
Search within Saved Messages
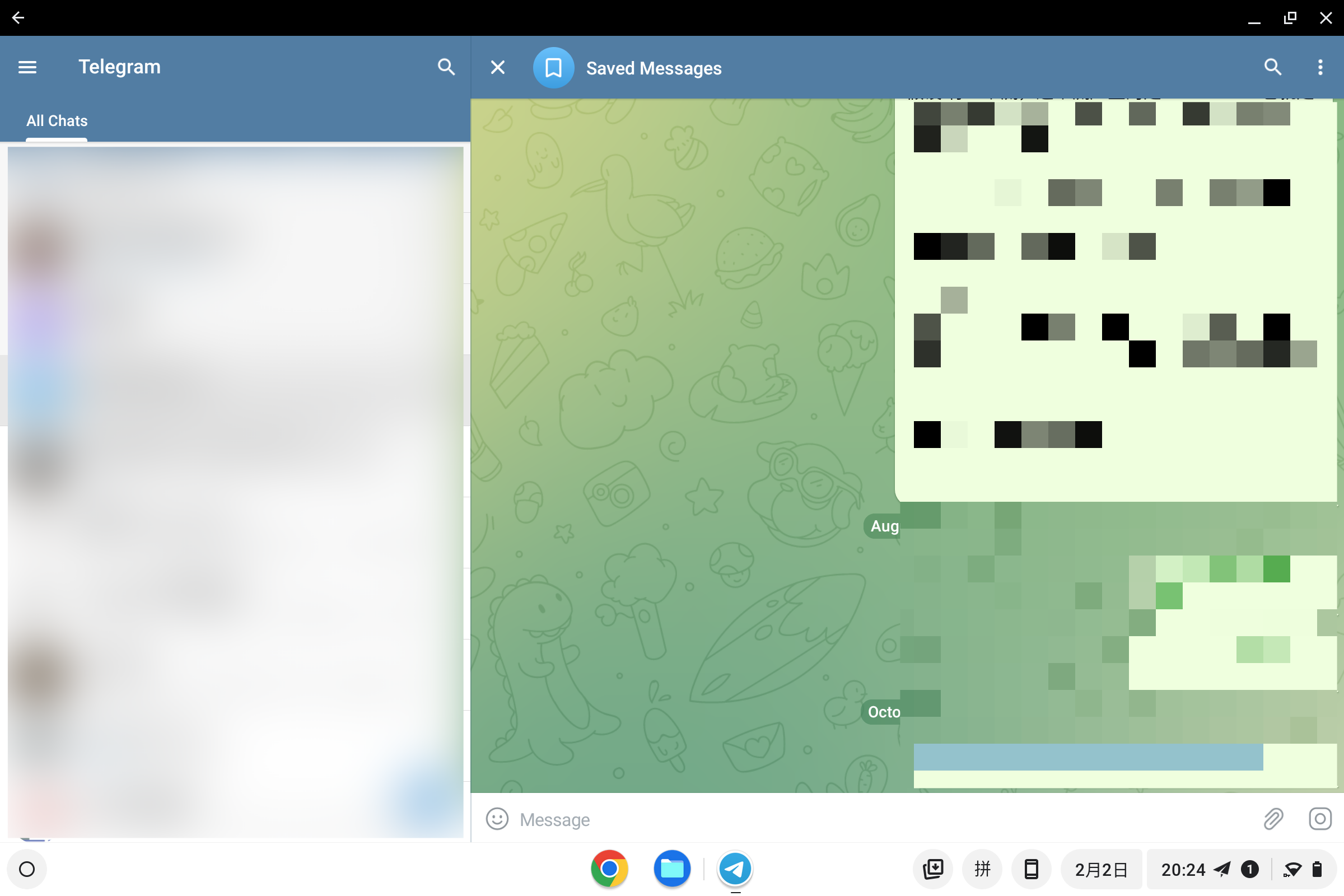(x=1272, y=67)
